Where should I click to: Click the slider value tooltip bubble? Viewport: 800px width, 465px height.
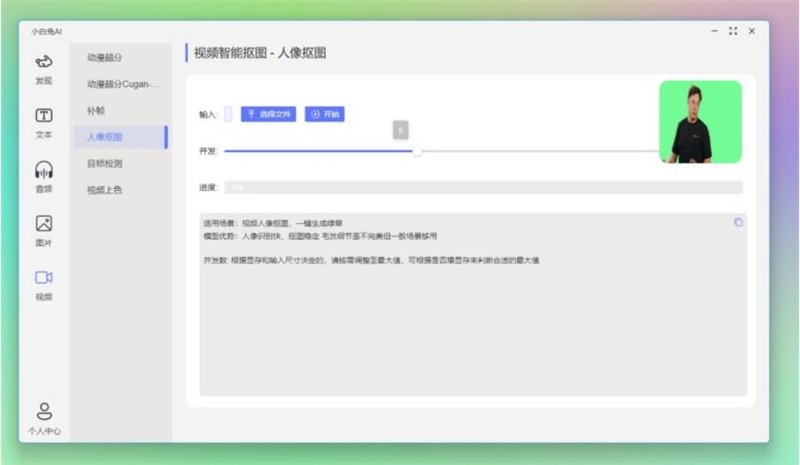click(x=401, y=130)
